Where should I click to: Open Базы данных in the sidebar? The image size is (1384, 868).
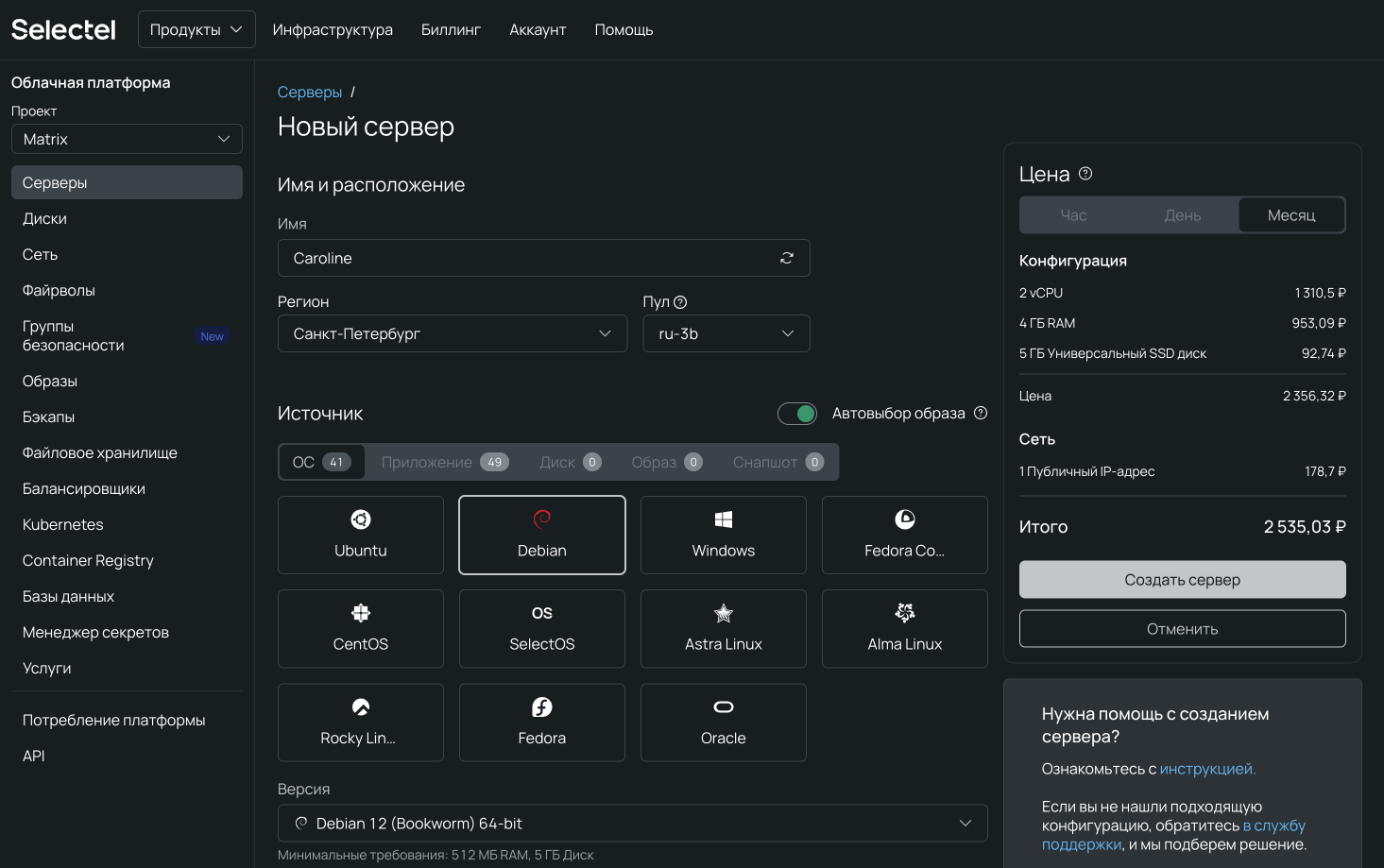[127, 596]
